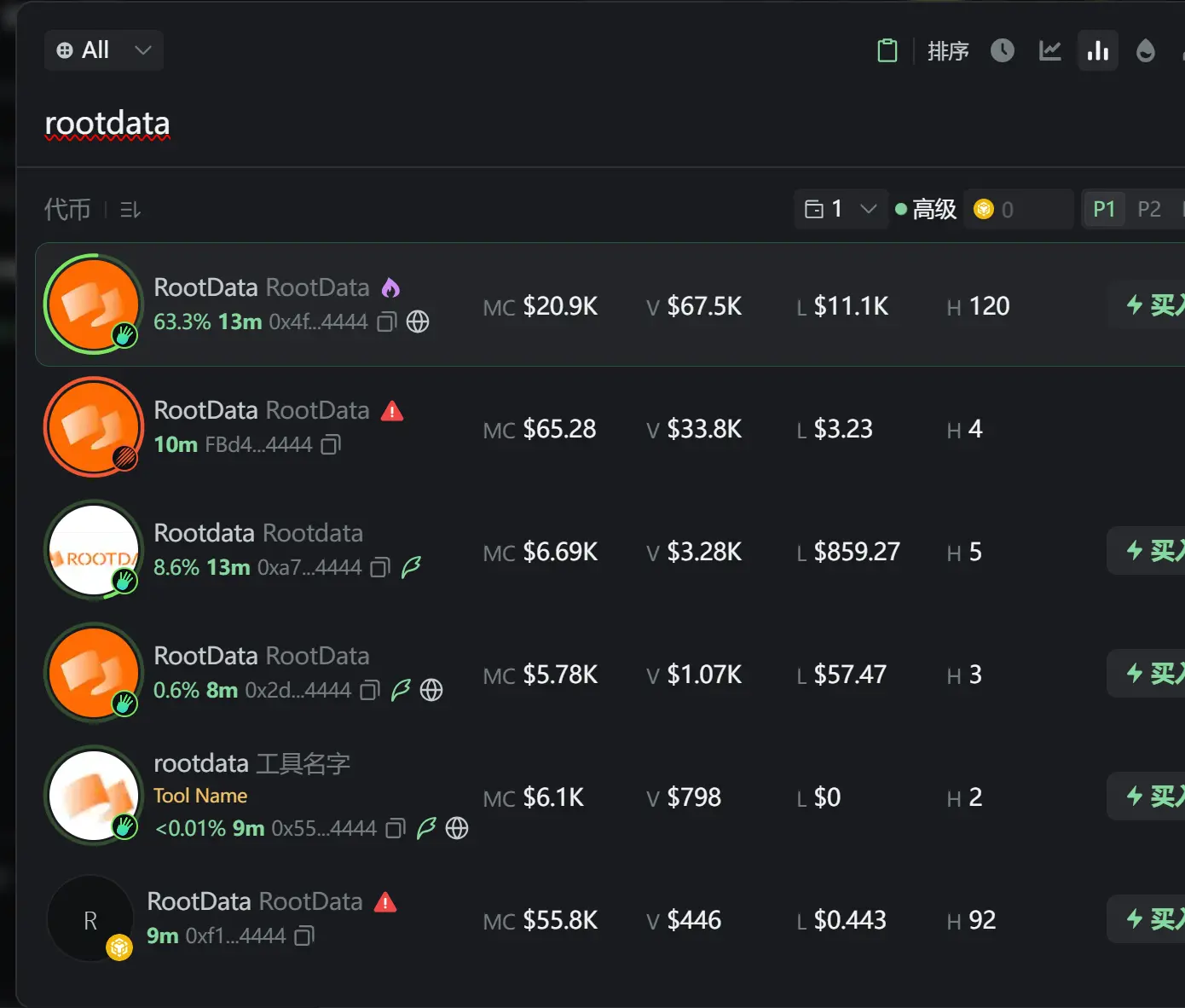Click the 买入 buy button on first RootData row
Screen dimensions: 1185x1008
[x=1156, y=305]
